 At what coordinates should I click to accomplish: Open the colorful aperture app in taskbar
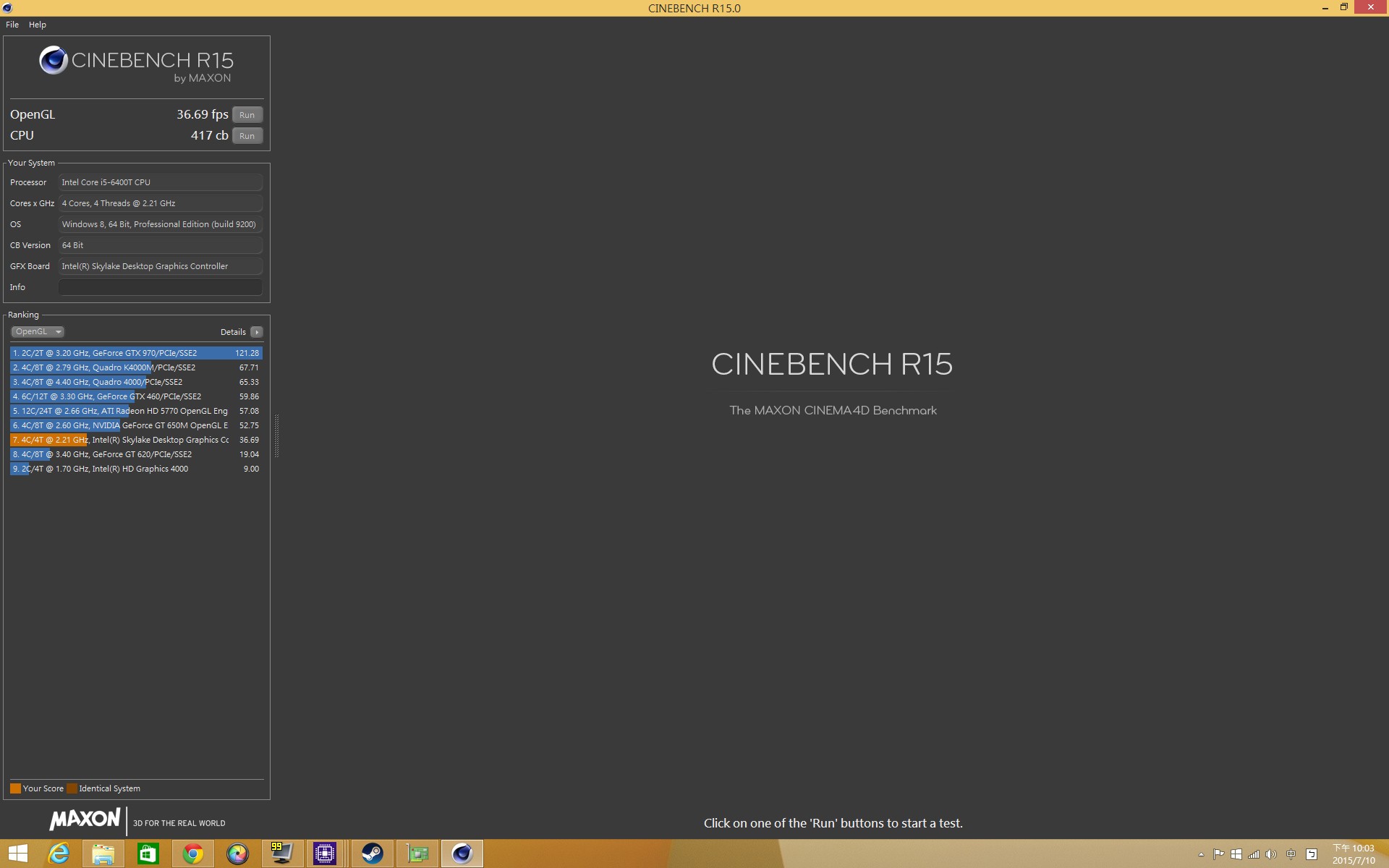(x=237, y=854)
